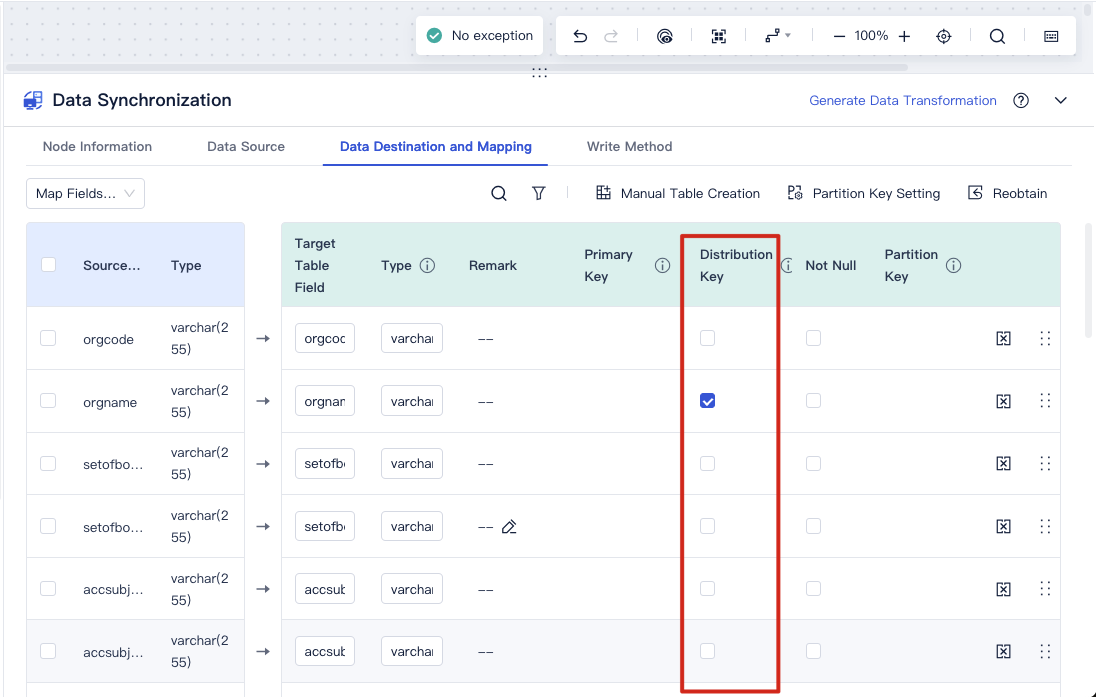Screen dimensions: 1096x697
Task: Click the drag handle on the orgname row
Action: pyautogui.click(x=1045, y=401)
